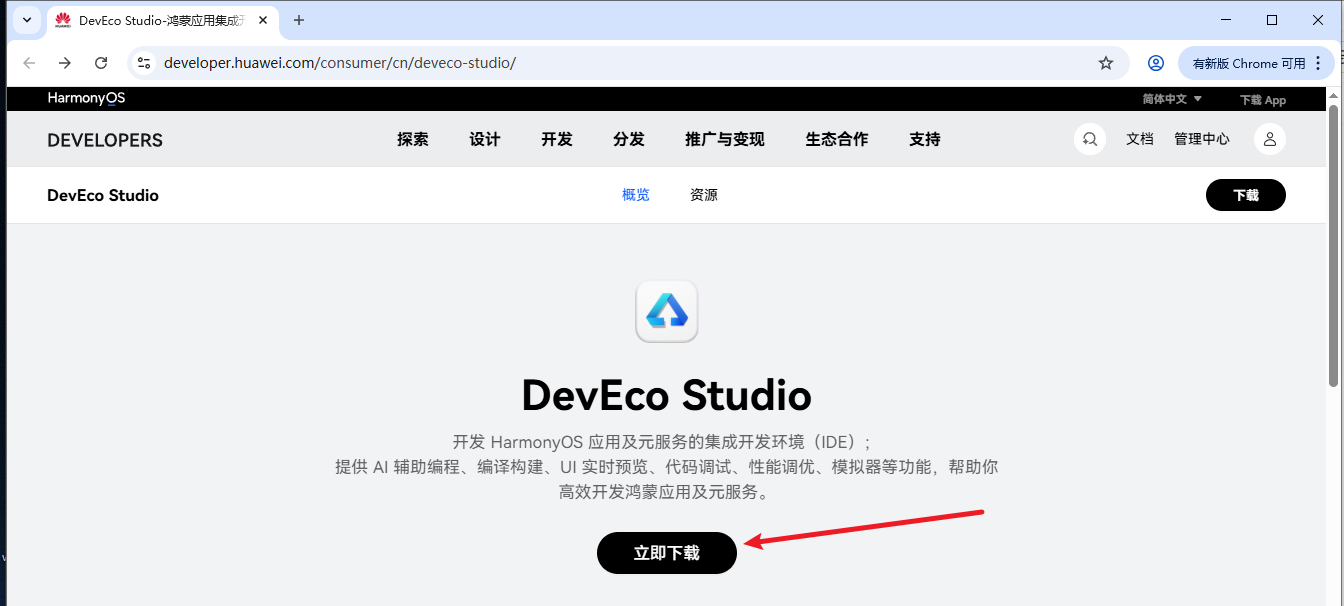Open the 分发 menu

point(629,139)
